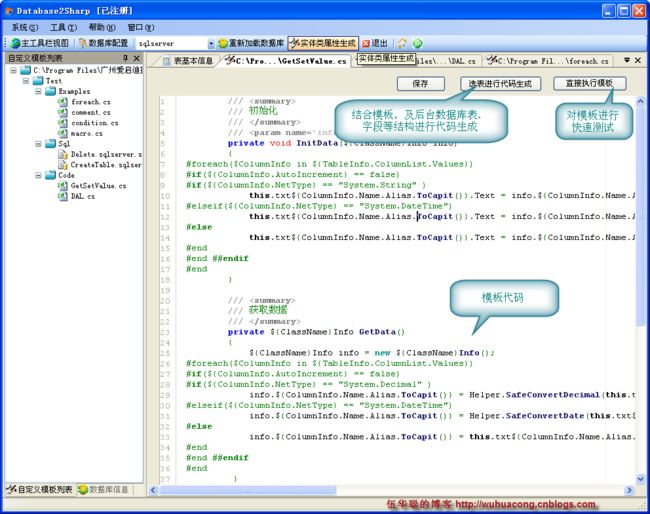The image size is (650, 514).
Task: Open the 系统 menu
Action: (25, 27)
